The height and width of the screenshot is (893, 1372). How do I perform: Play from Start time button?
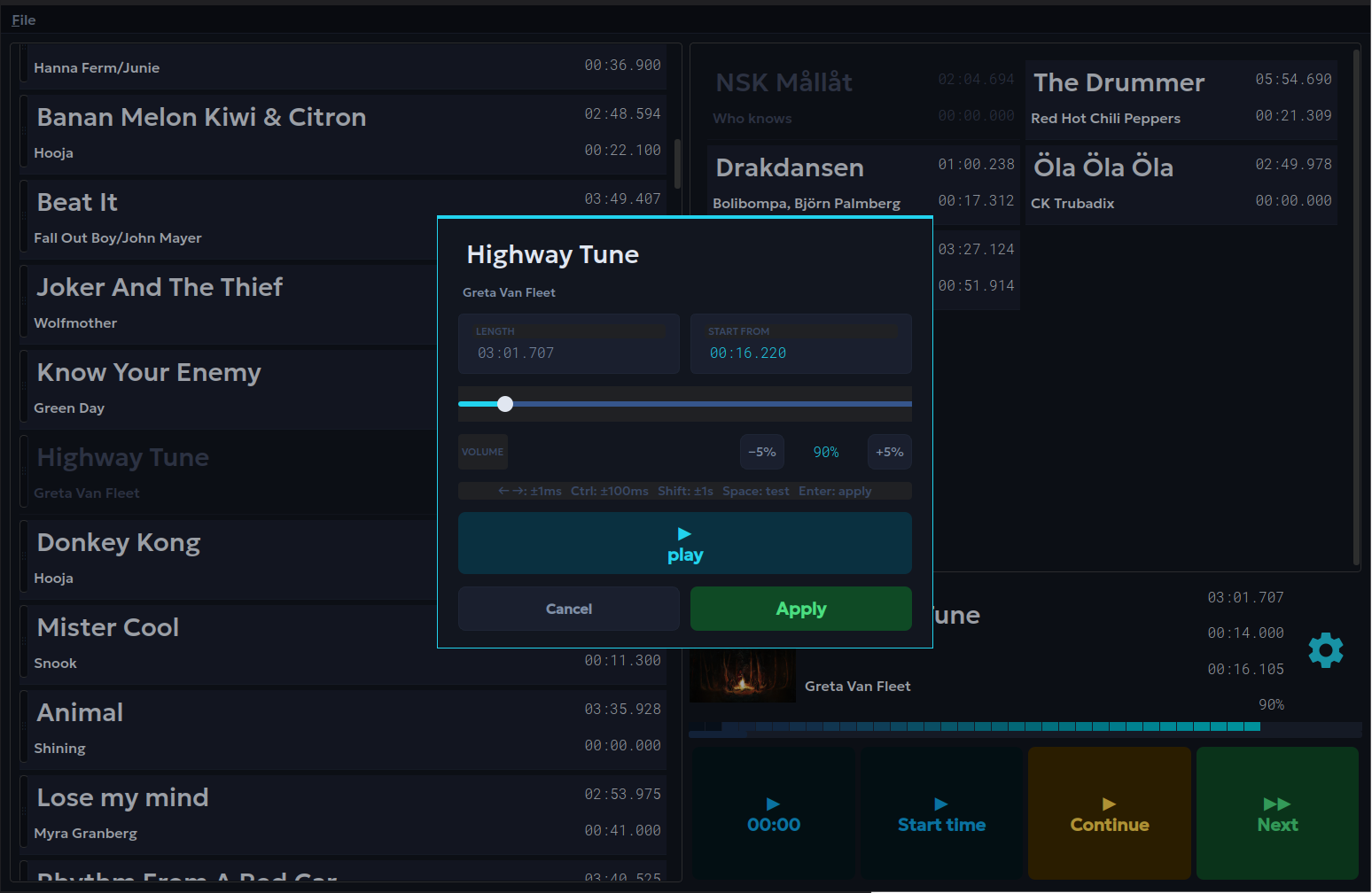click(x=941, y=813)
